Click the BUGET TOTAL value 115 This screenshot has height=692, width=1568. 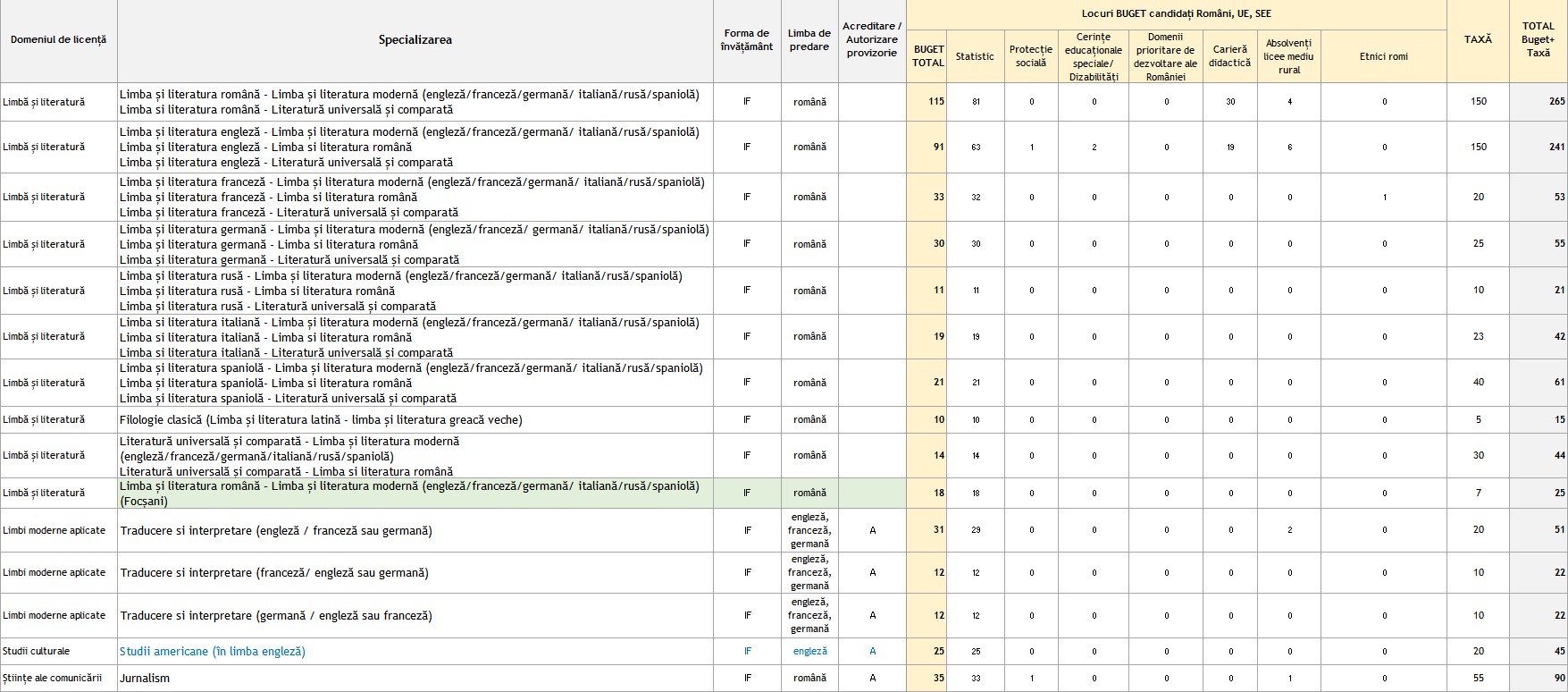tap(927, 102)
